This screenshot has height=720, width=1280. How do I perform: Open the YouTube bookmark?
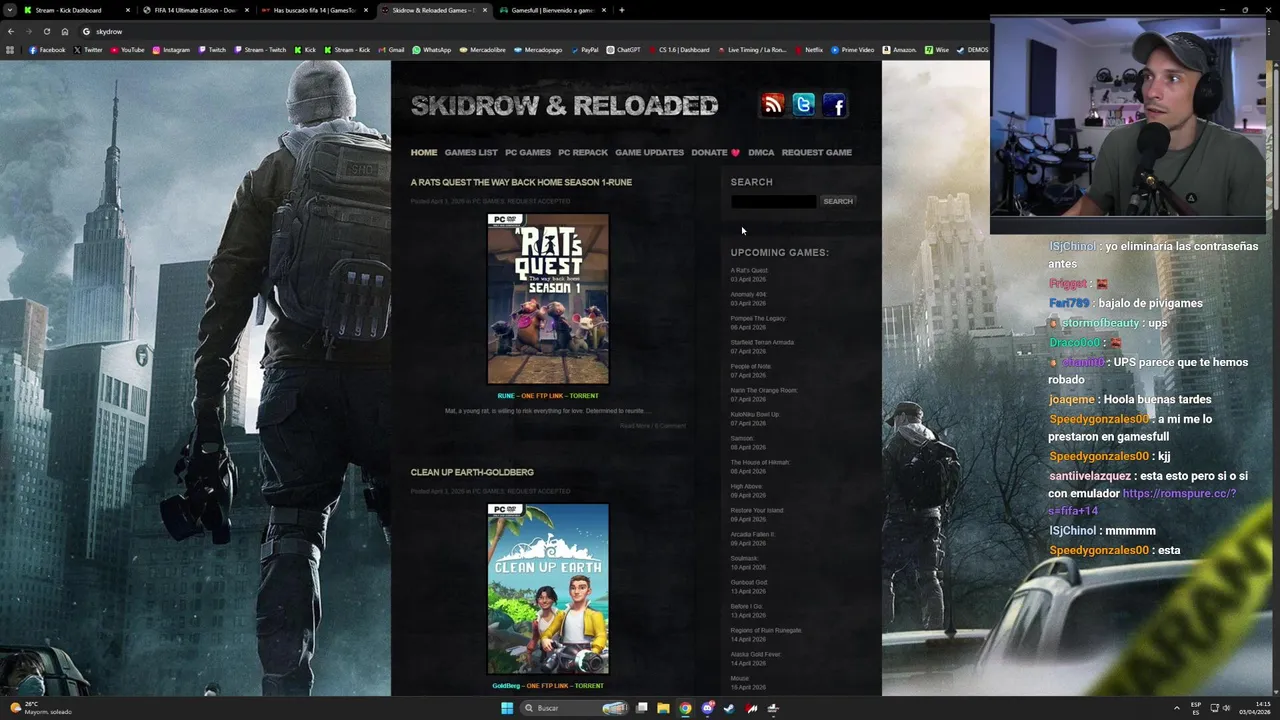tap(127, 50)
